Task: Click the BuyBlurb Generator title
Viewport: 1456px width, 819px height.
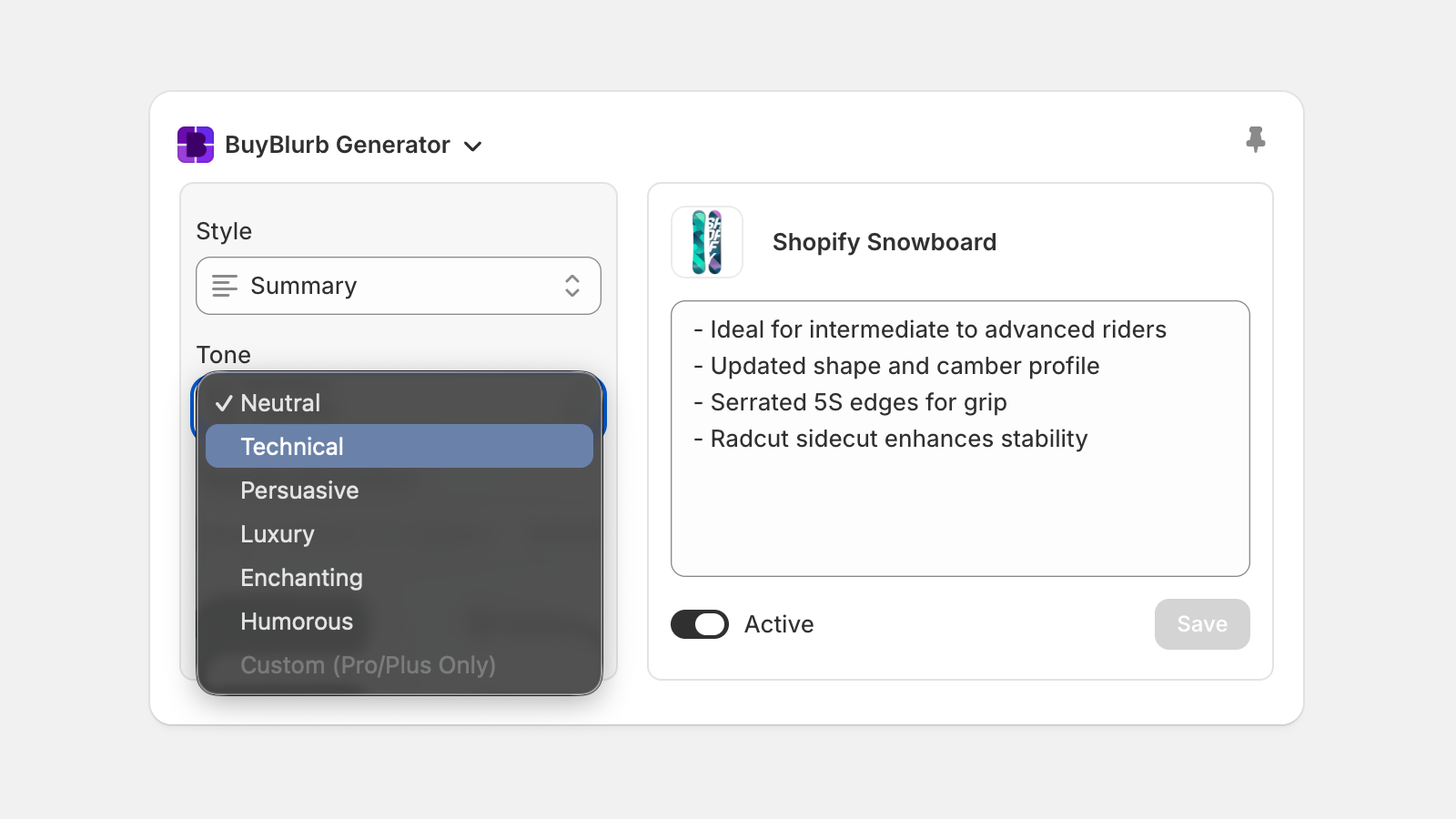Action: [x=338, y=145]
